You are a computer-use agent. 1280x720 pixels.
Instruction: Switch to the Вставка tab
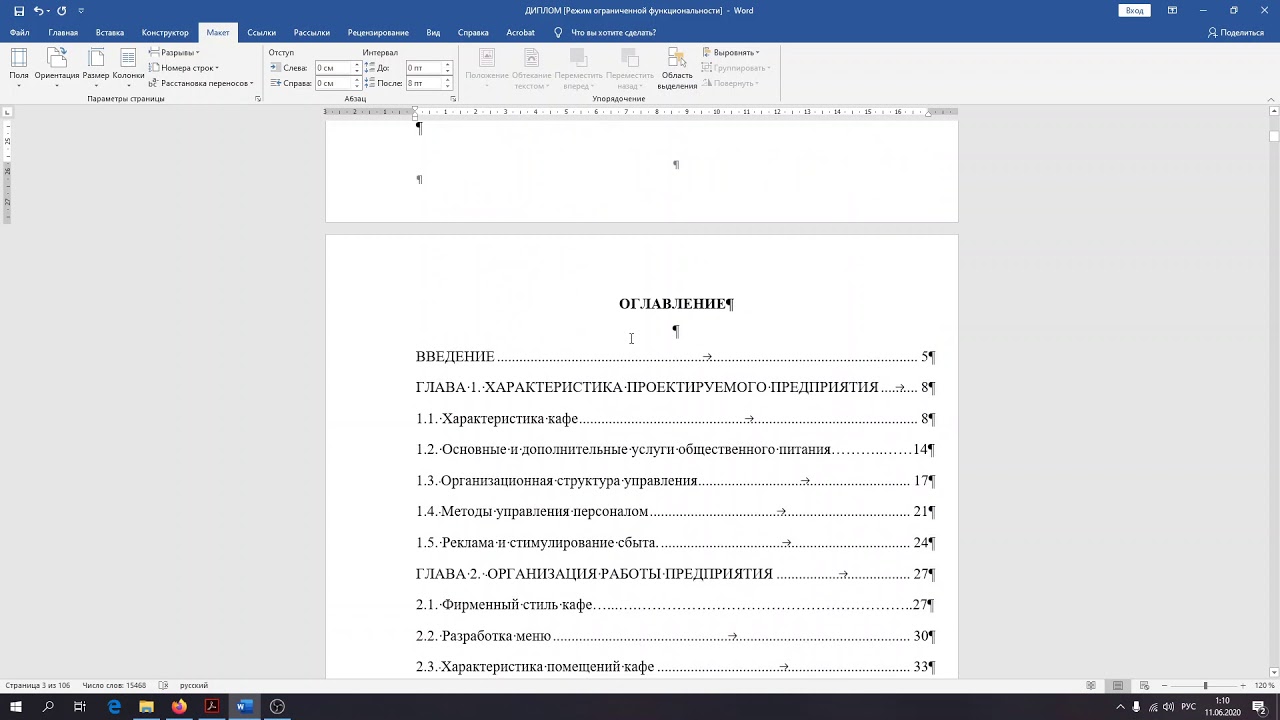pyautogui.click(x=110, y=32)
